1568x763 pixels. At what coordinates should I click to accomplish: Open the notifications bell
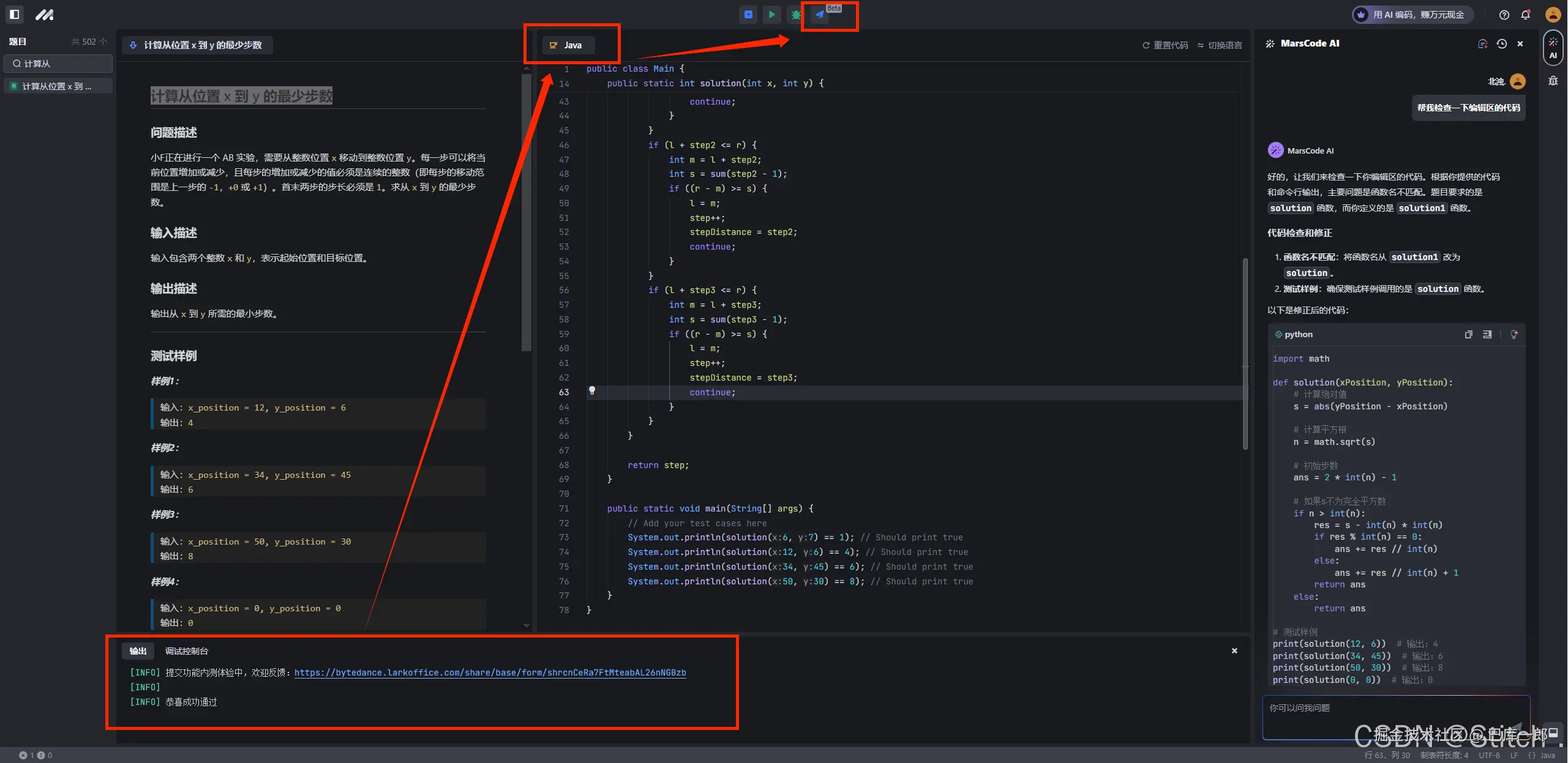[1525, 15]
